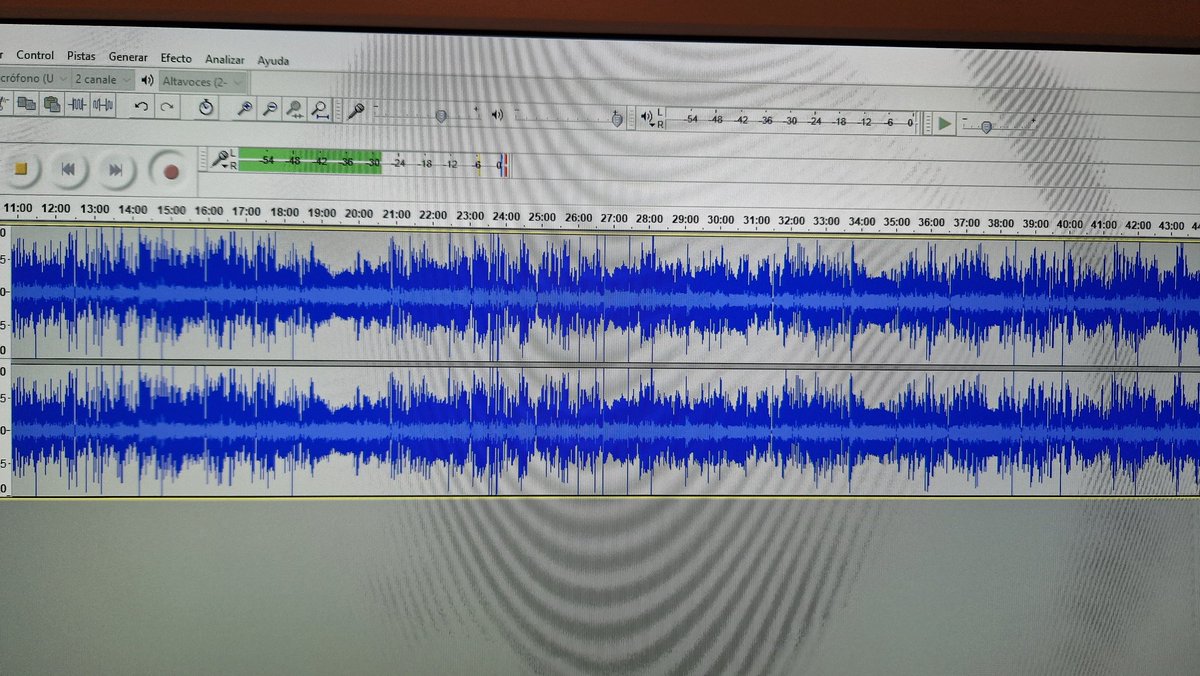Open the Analizar menu

[225, 59]
